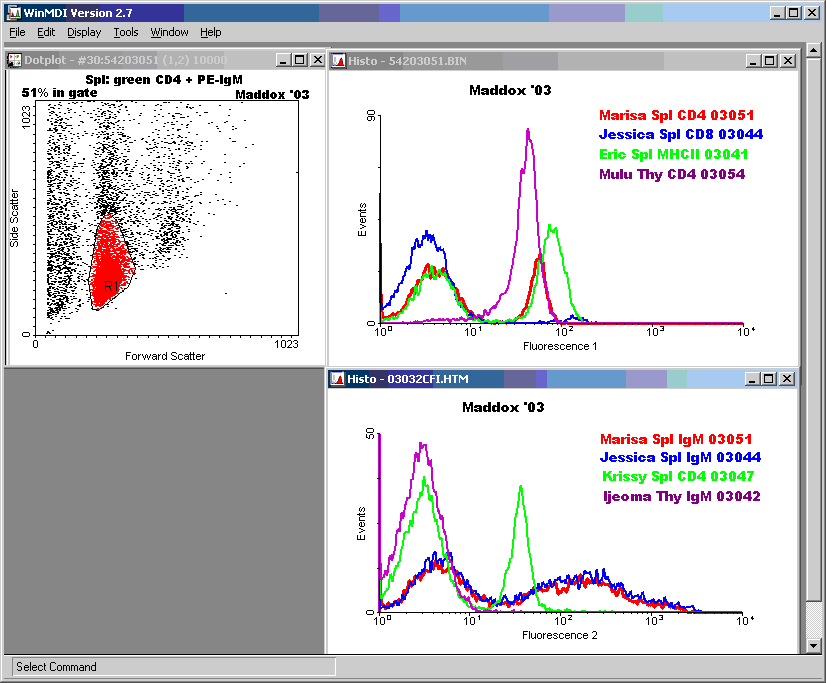Maximize the Histo 03032CFI.HTM window

tap(769, 379)
